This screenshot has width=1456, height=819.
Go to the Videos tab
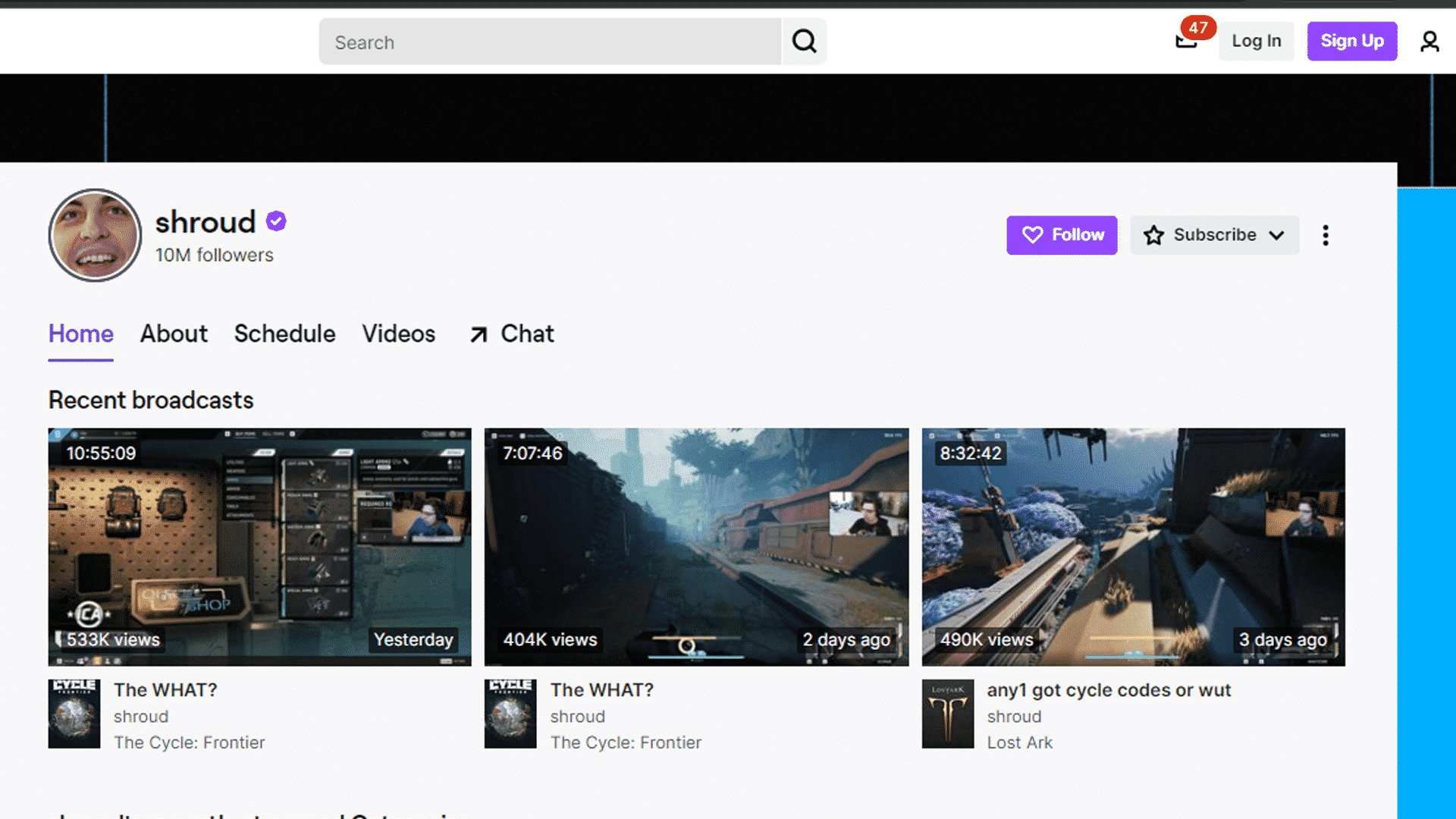coord(399,334)
